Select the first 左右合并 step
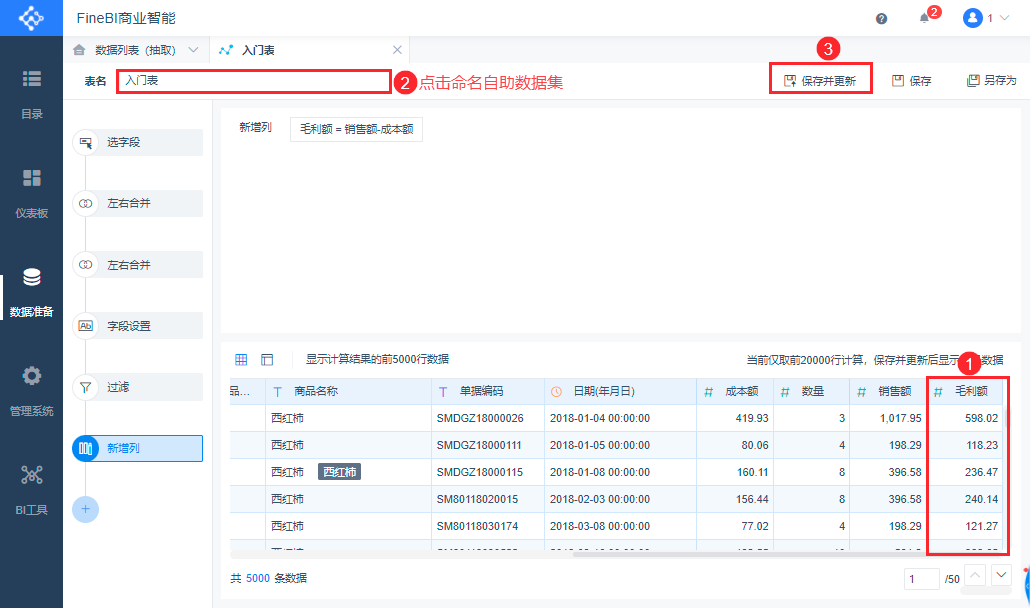The image size is (1030, 608). pos(137,204)
